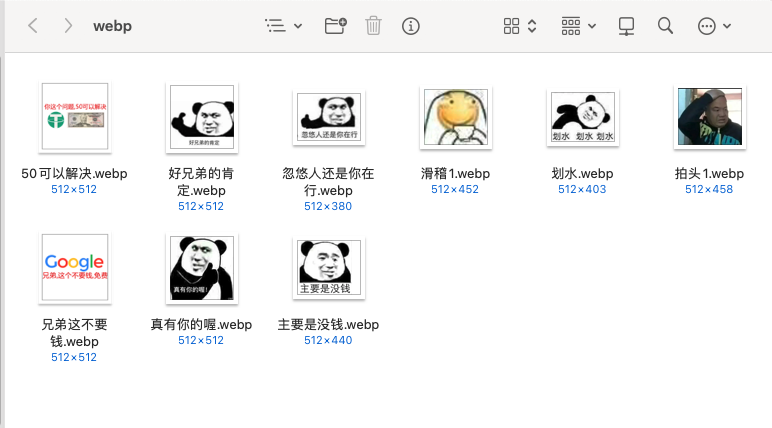The width and height of the screenshot is (772, 428).
Task: Click the 主要是没钱.webp file name label
Action: click(328, 324)
